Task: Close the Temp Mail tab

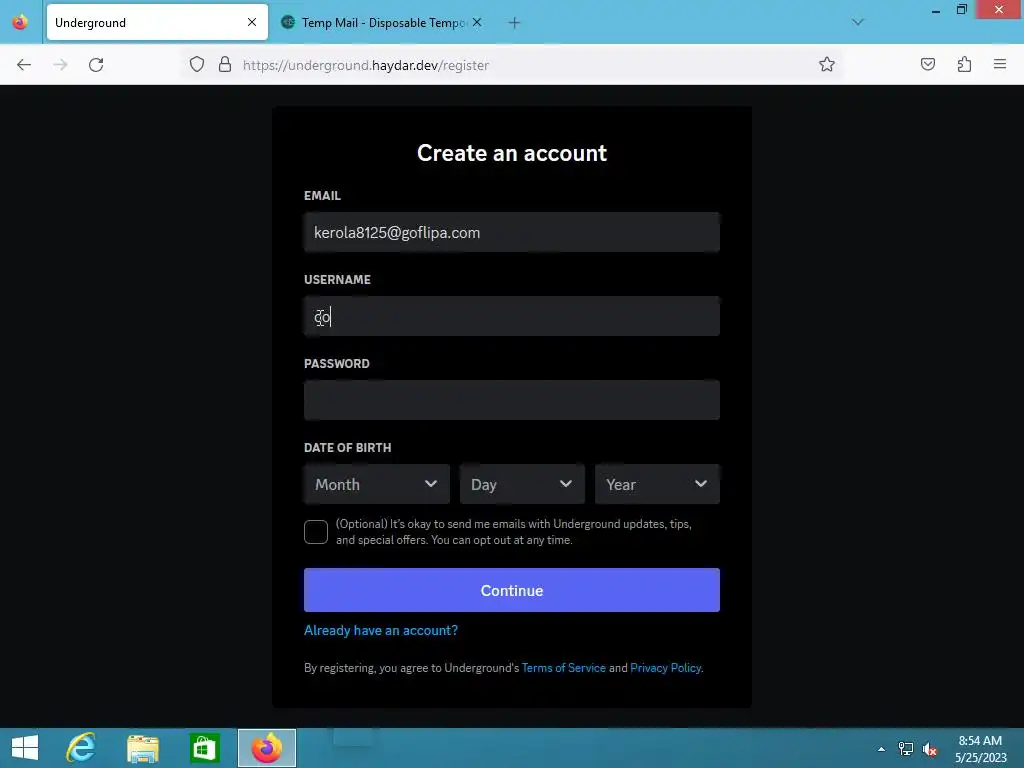Action: (477, 22)
